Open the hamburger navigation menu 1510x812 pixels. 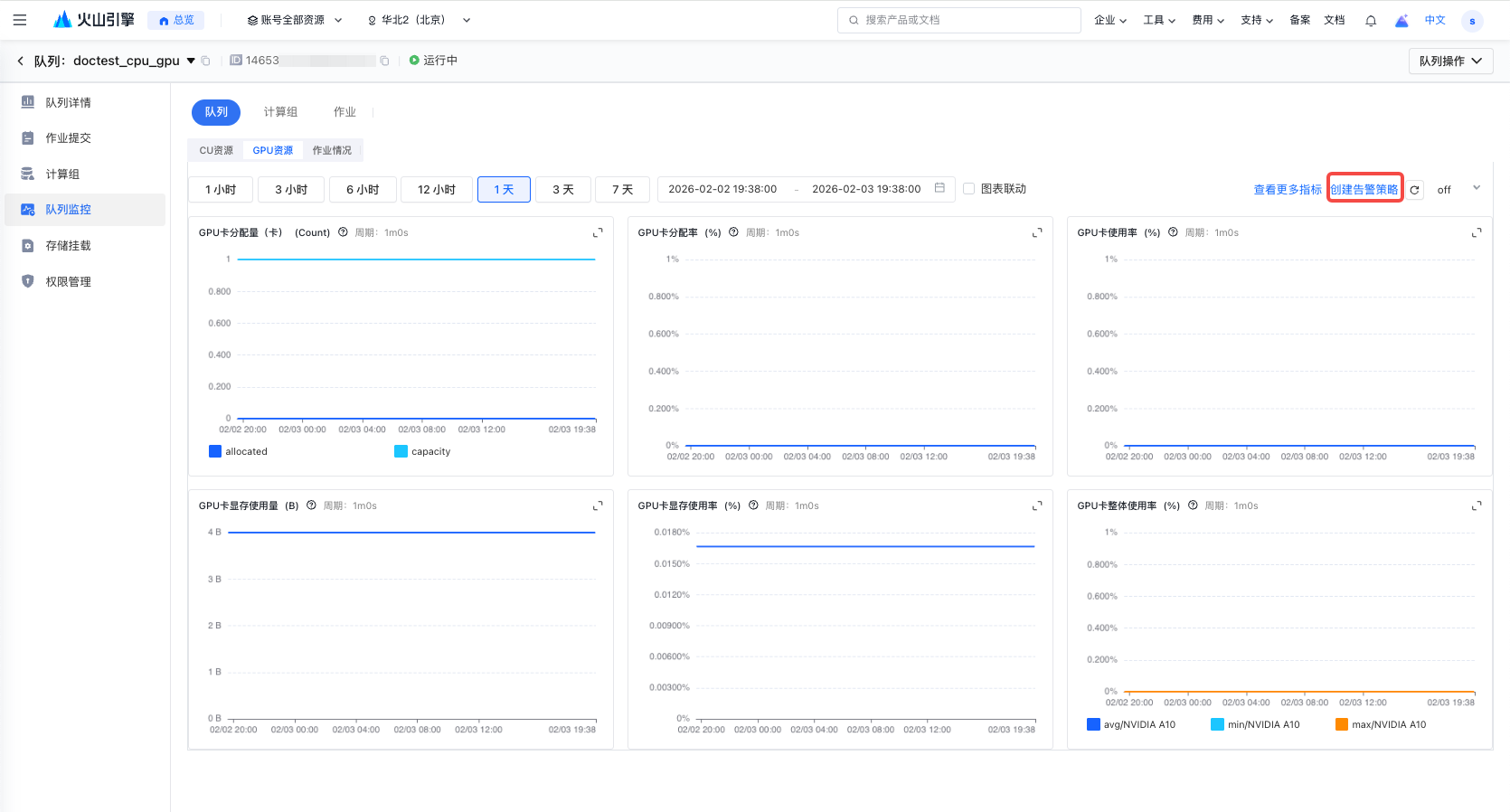click(x=20, y=20)
